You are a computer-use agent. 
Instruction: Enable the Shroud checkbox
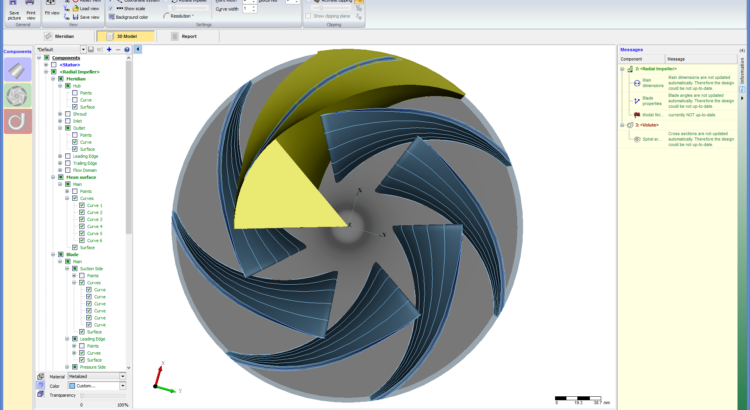point(67,114)
